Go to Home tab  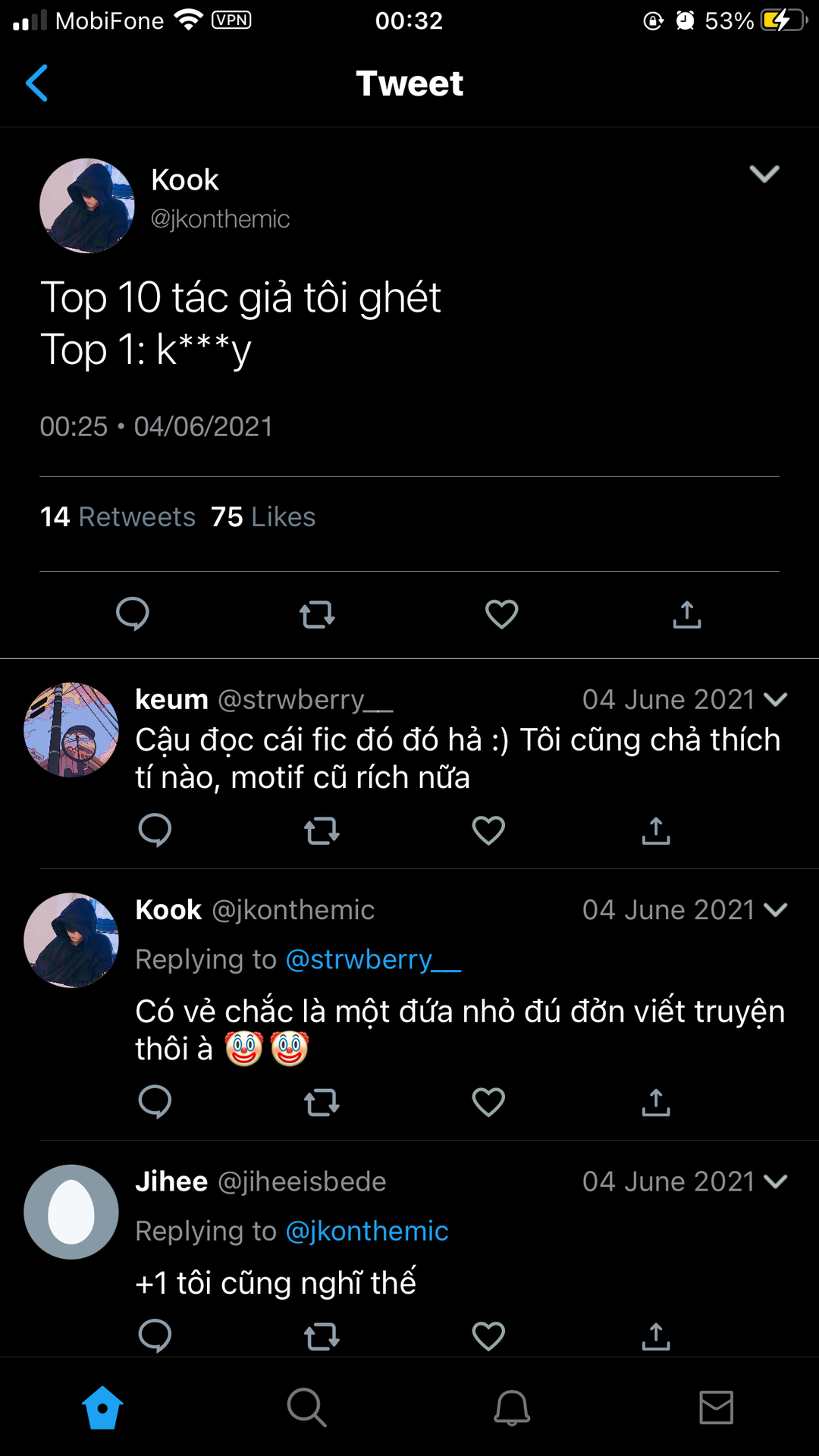click(102, 1408)
